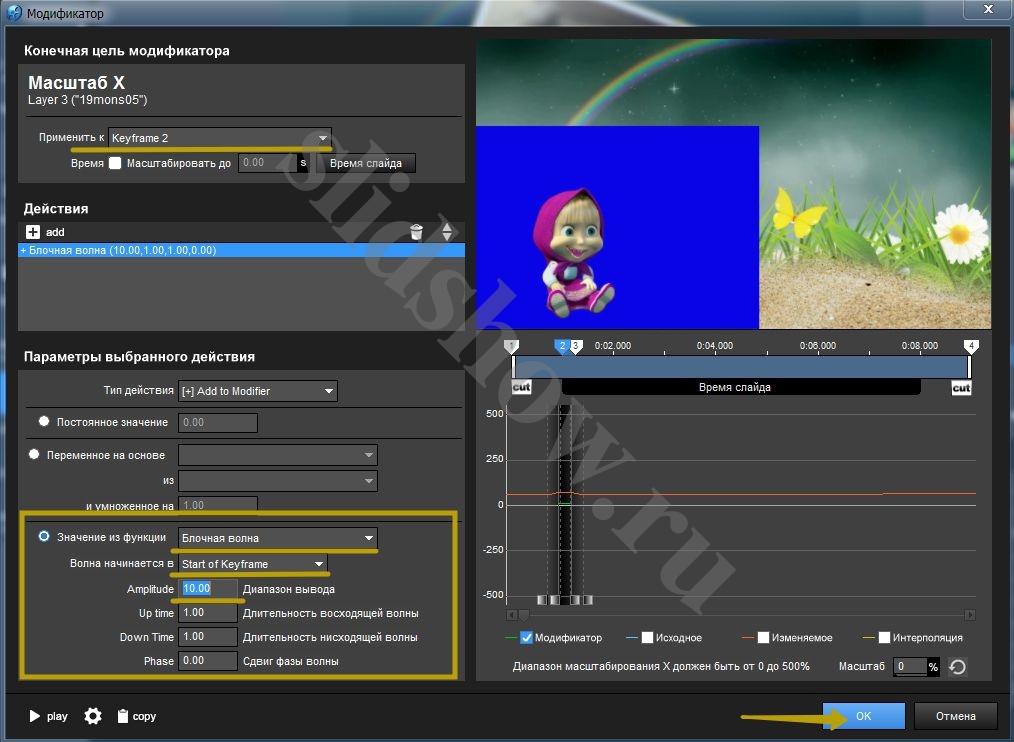Delete selected action with trash icon

[x=416, y=232]
